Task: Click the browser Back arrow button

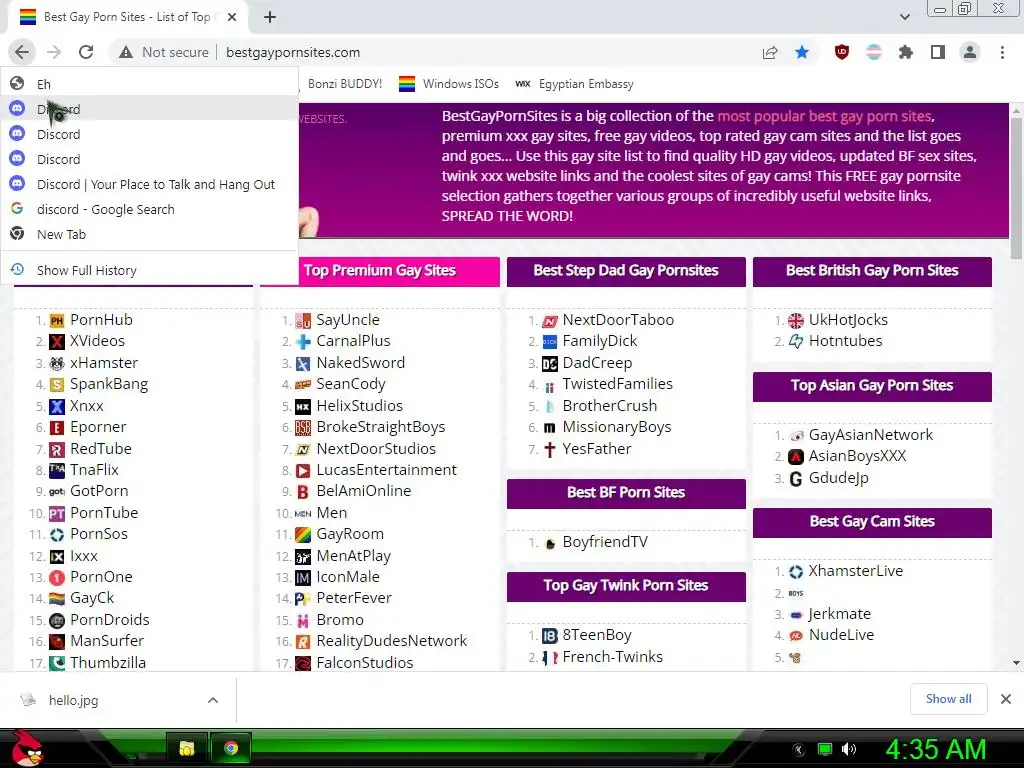Action: 22,52
